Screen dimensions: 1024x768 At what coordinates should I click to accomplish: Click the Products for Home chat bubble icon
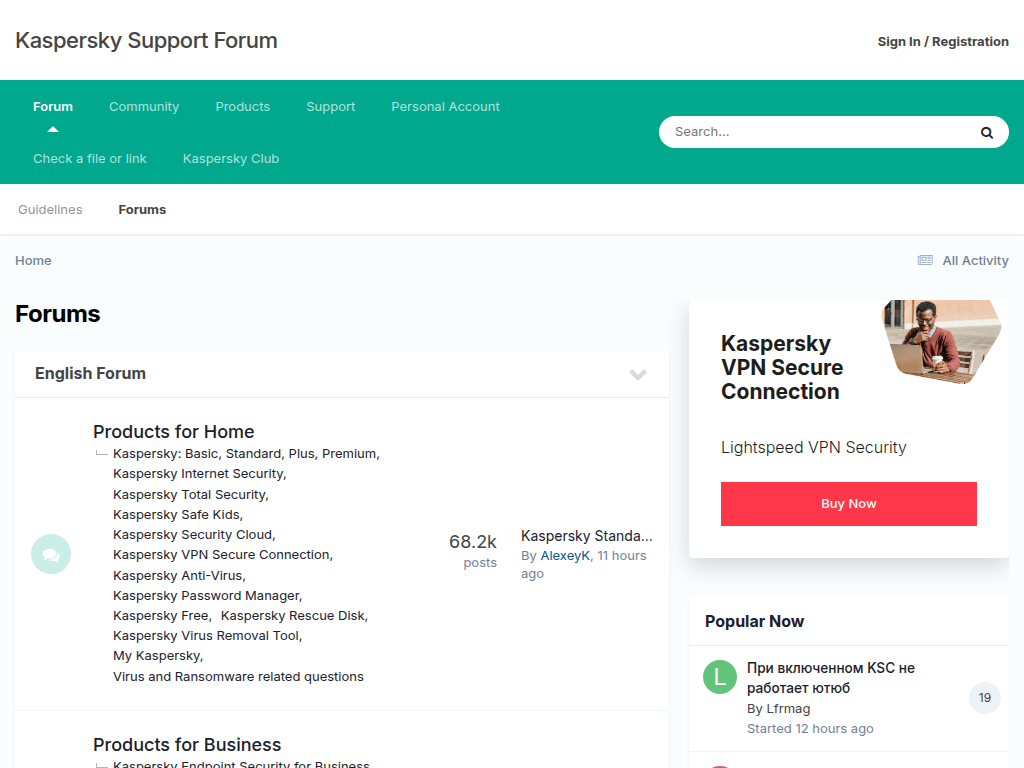51,554
